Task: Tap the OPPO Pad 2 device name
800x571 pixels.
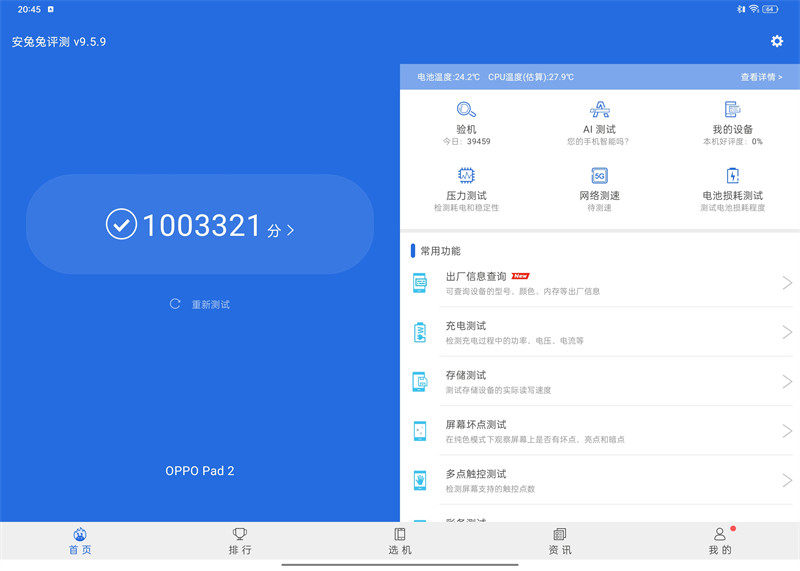Action: coord(199,470)
